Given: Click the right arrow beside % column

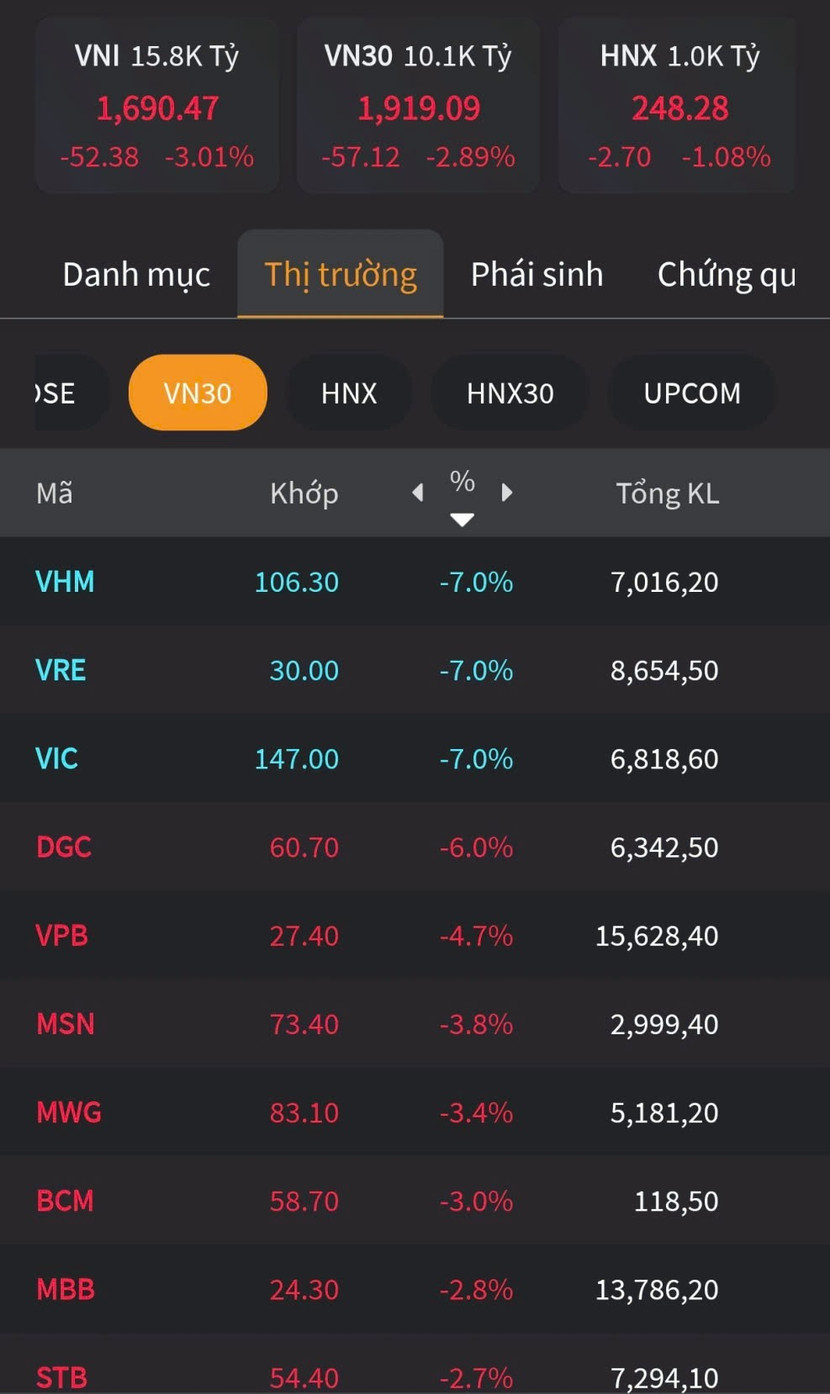Looking at the screenshot, I should (507, 493).
